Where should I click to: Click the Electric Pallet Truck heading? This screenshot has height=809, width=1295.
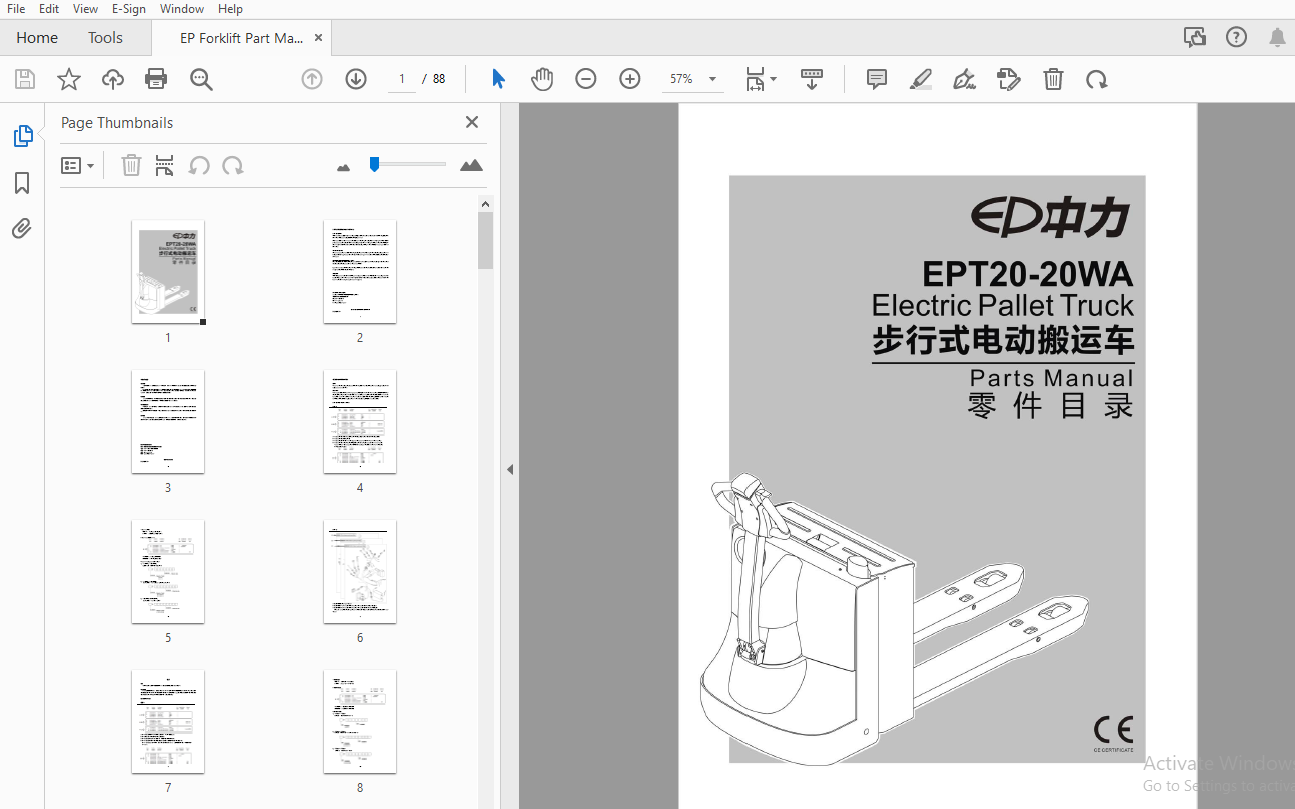[x=1003, y=305]
